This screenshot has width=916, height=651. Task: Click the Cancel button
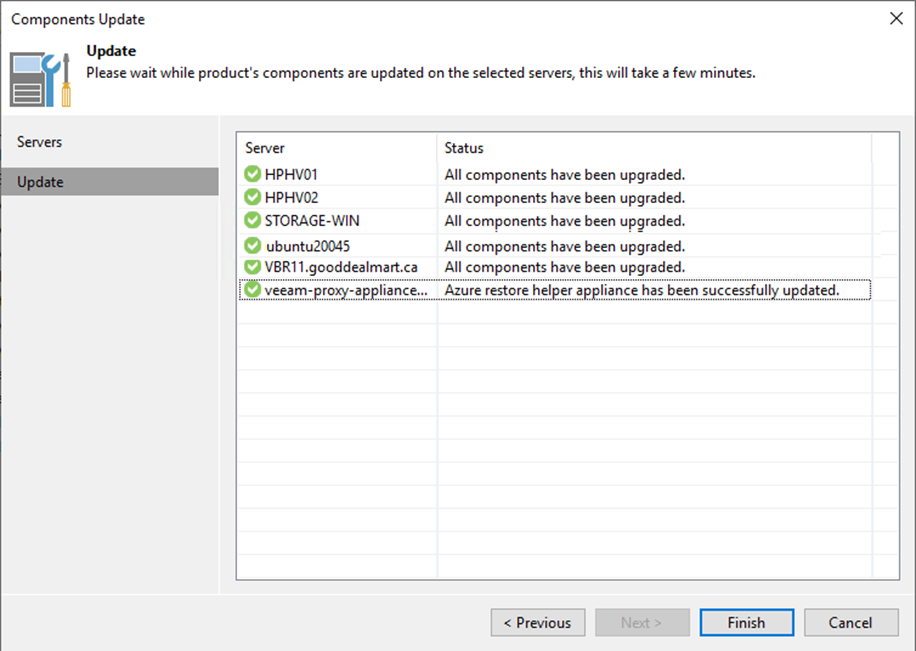851,622
